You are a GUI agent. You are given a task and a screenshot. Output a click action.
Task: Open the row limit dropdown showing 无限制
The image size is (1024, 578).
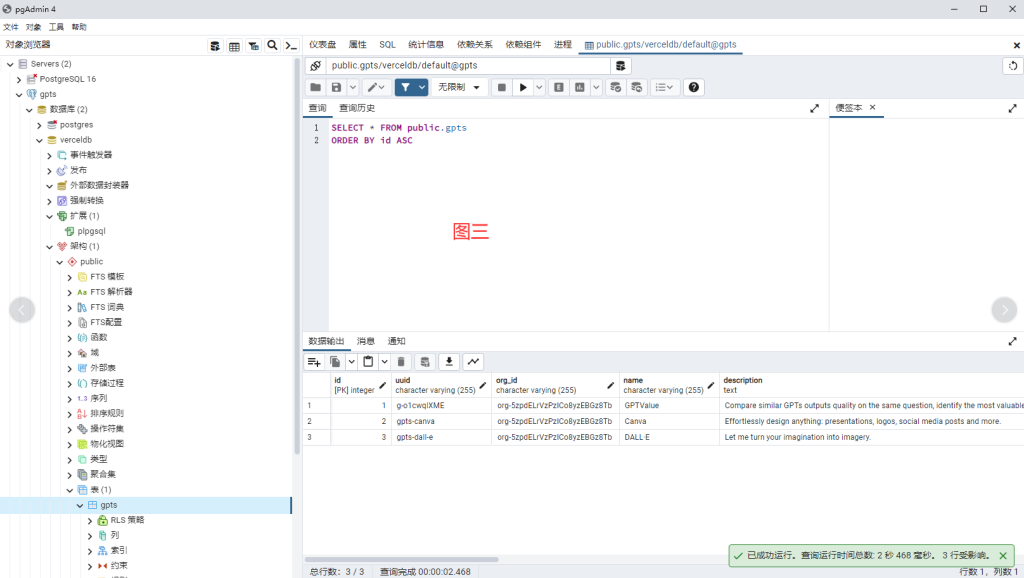pos(460,87)
